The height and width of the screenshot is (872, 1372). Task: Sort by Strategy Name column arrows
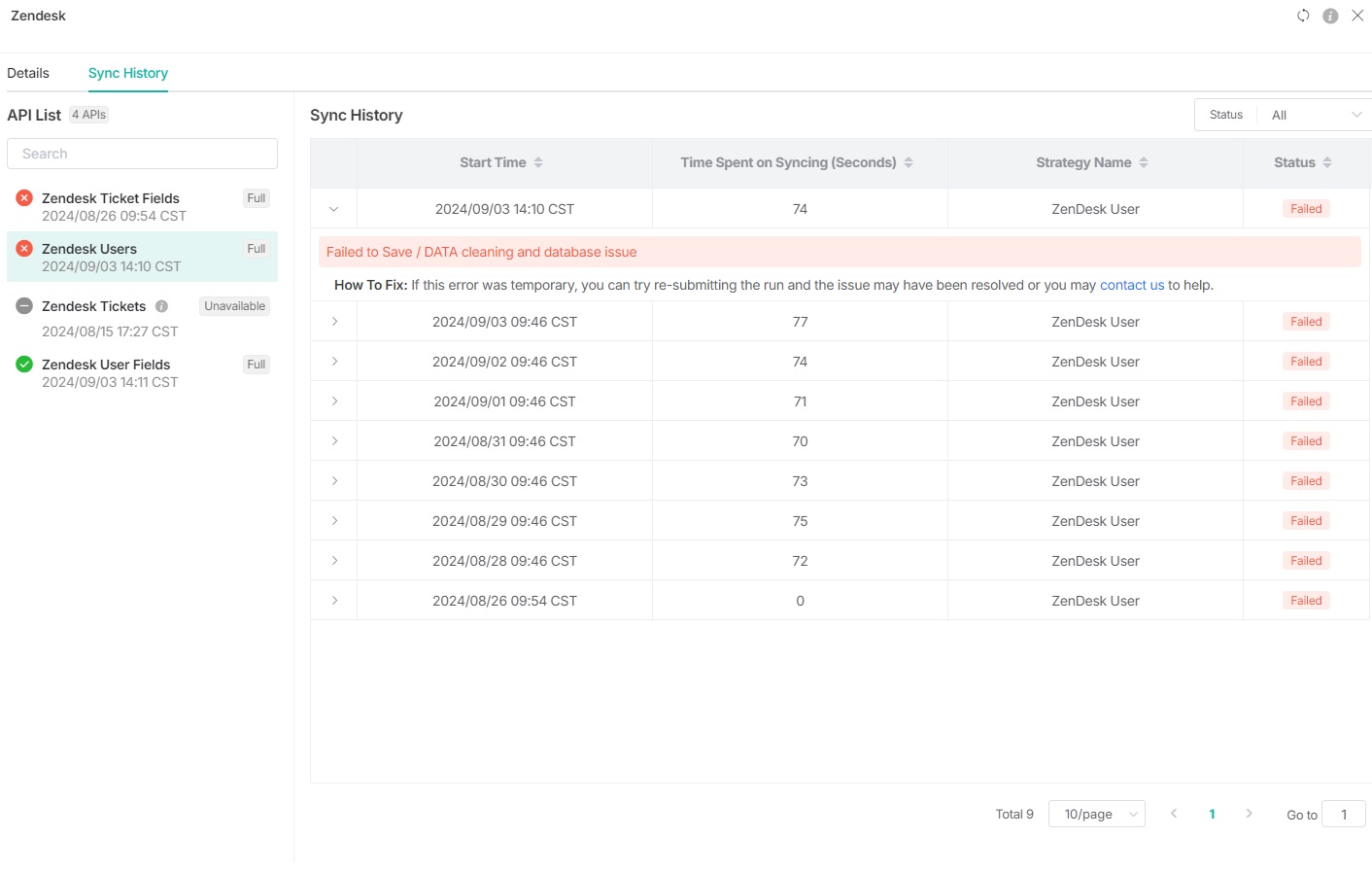point(1144,162)
